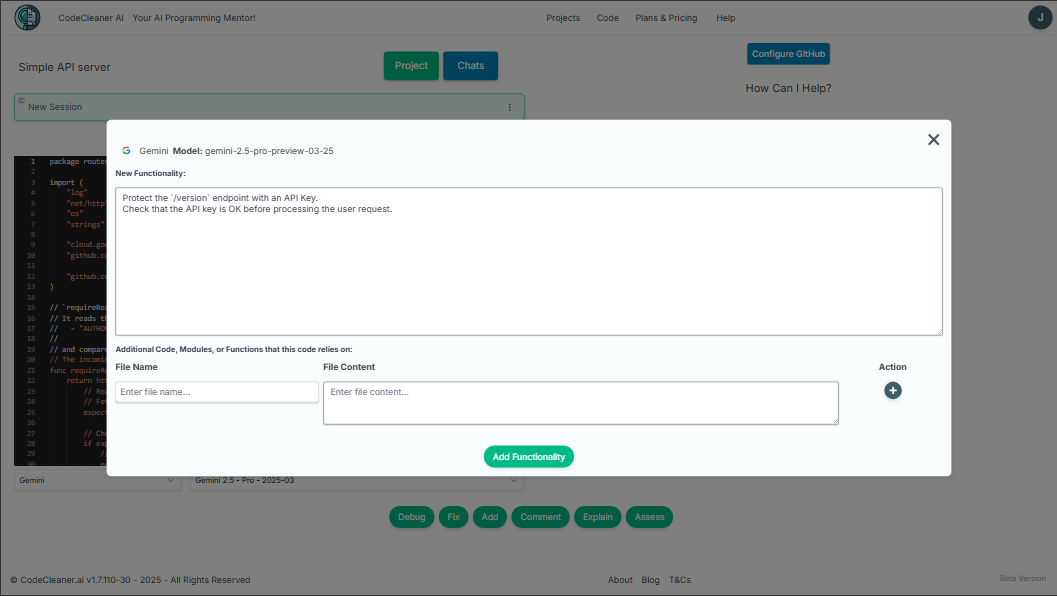The height and width of the screenshot is (596, 1057).
Task: Expand the Gemini provider dropdown
Action: (x=98, y=481)
